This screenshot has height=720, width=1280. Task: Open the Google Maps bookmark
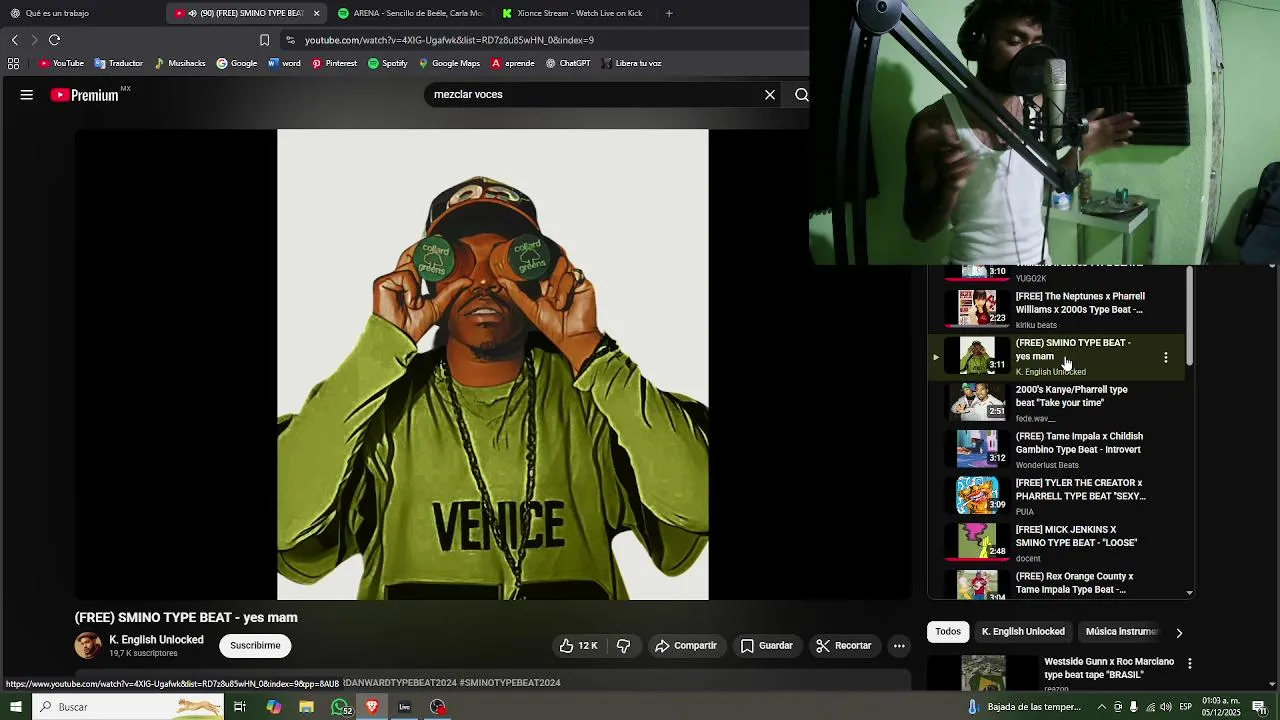[448, 63]
